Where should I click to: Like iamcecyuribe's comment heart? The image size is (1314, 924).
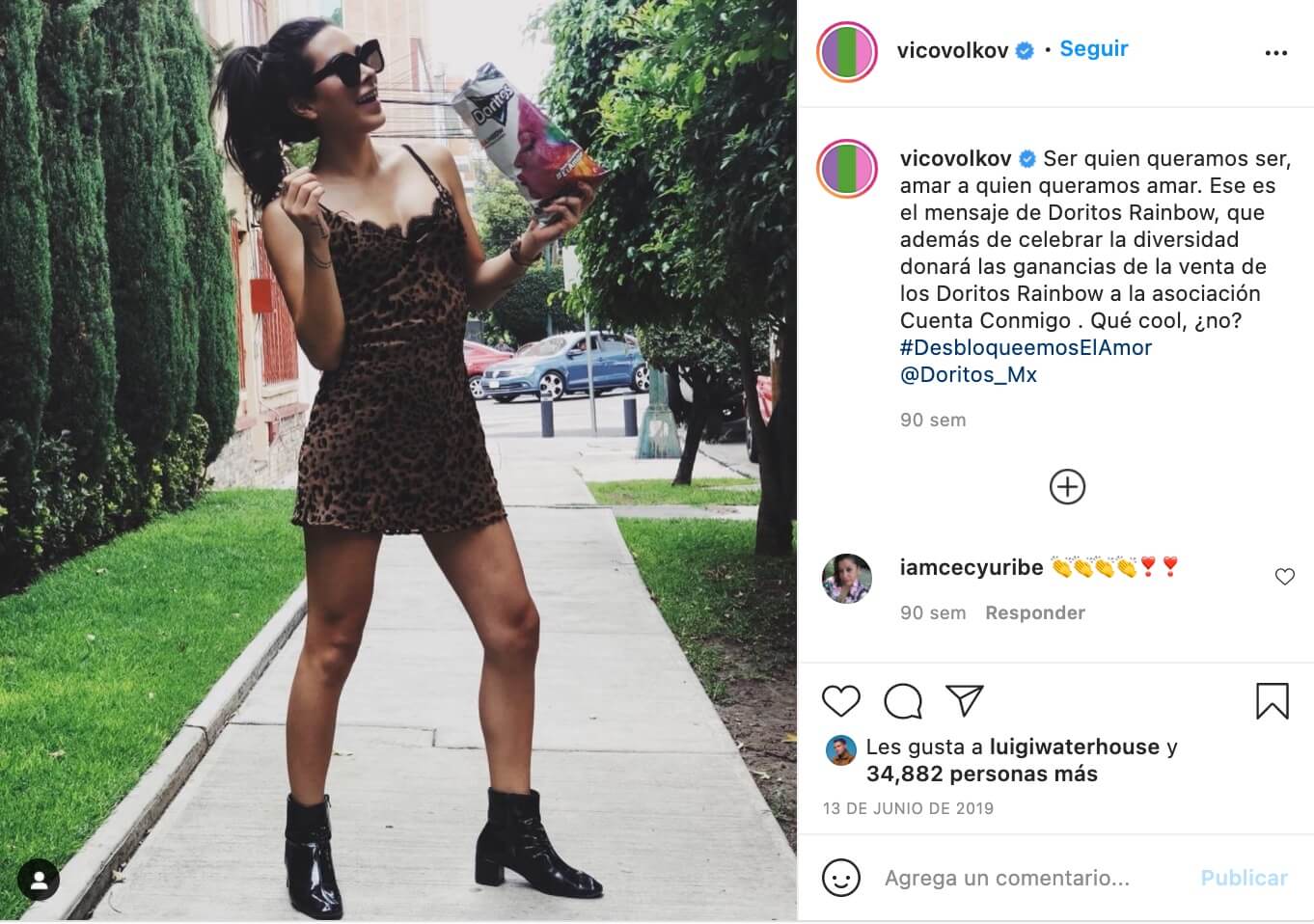coord(1284,577)
